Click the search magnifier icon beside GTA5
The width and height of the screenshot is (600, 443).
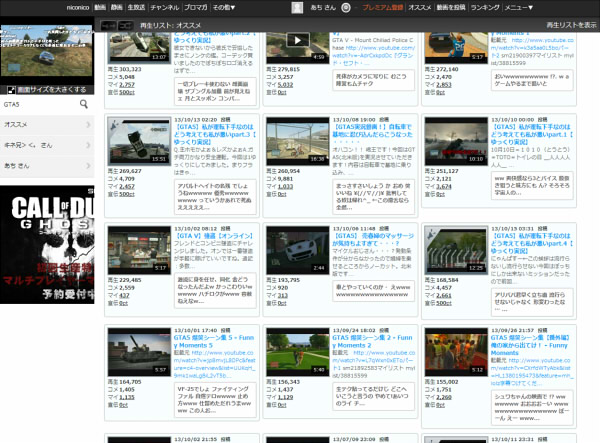tap(84, 104)
